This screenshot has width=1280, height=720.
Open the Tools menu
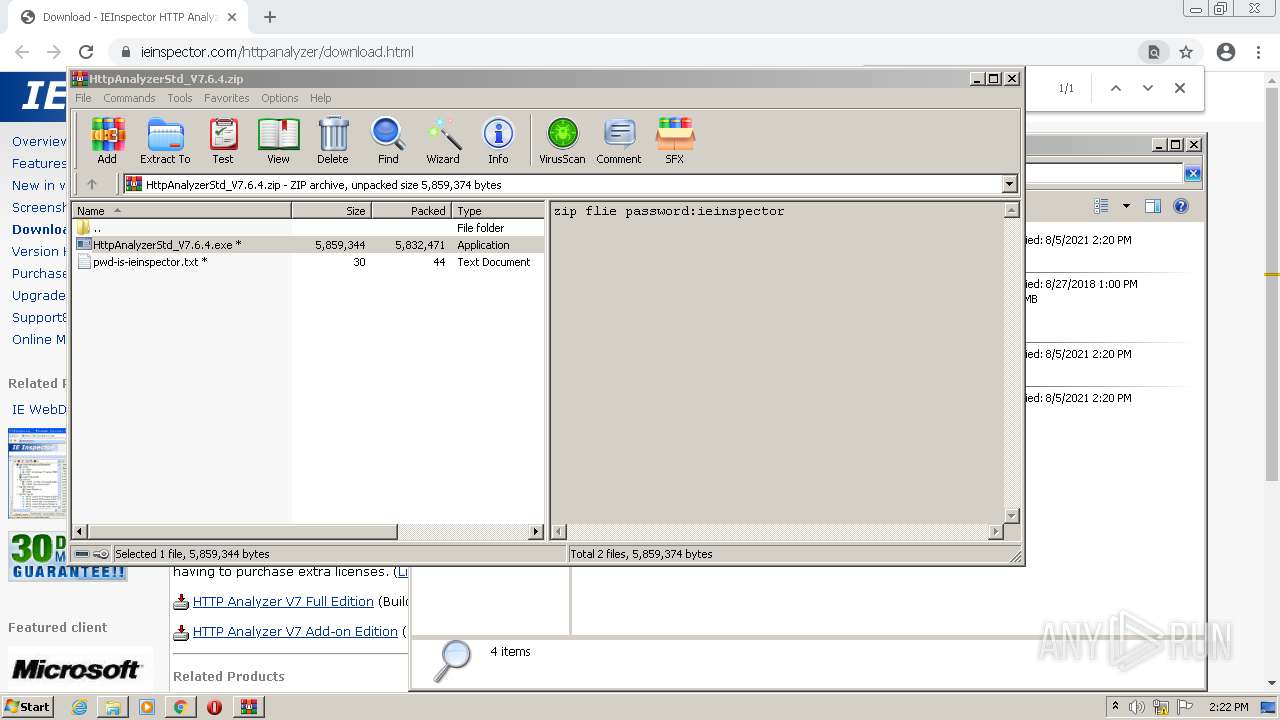pyautogui.click(x=180, y=98)
